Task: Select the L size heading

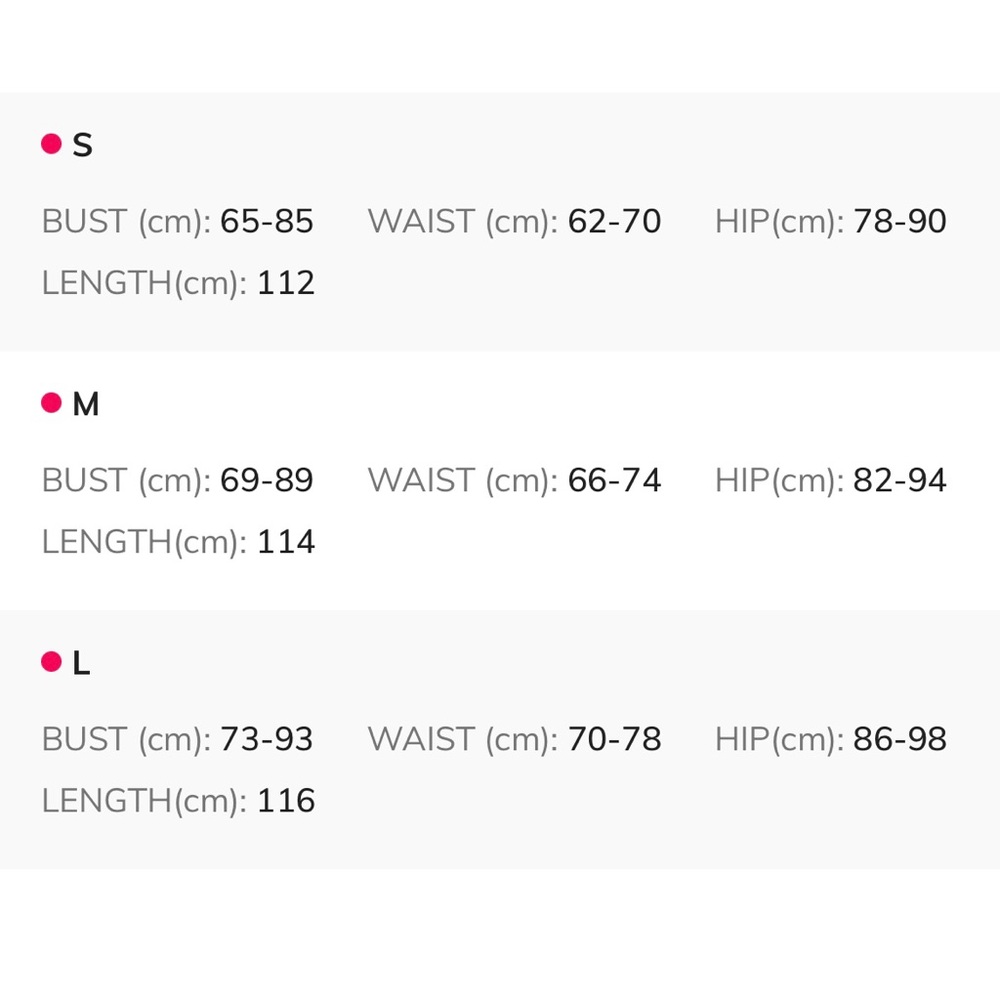Action: pyautogui.click(x=82, y=664)
